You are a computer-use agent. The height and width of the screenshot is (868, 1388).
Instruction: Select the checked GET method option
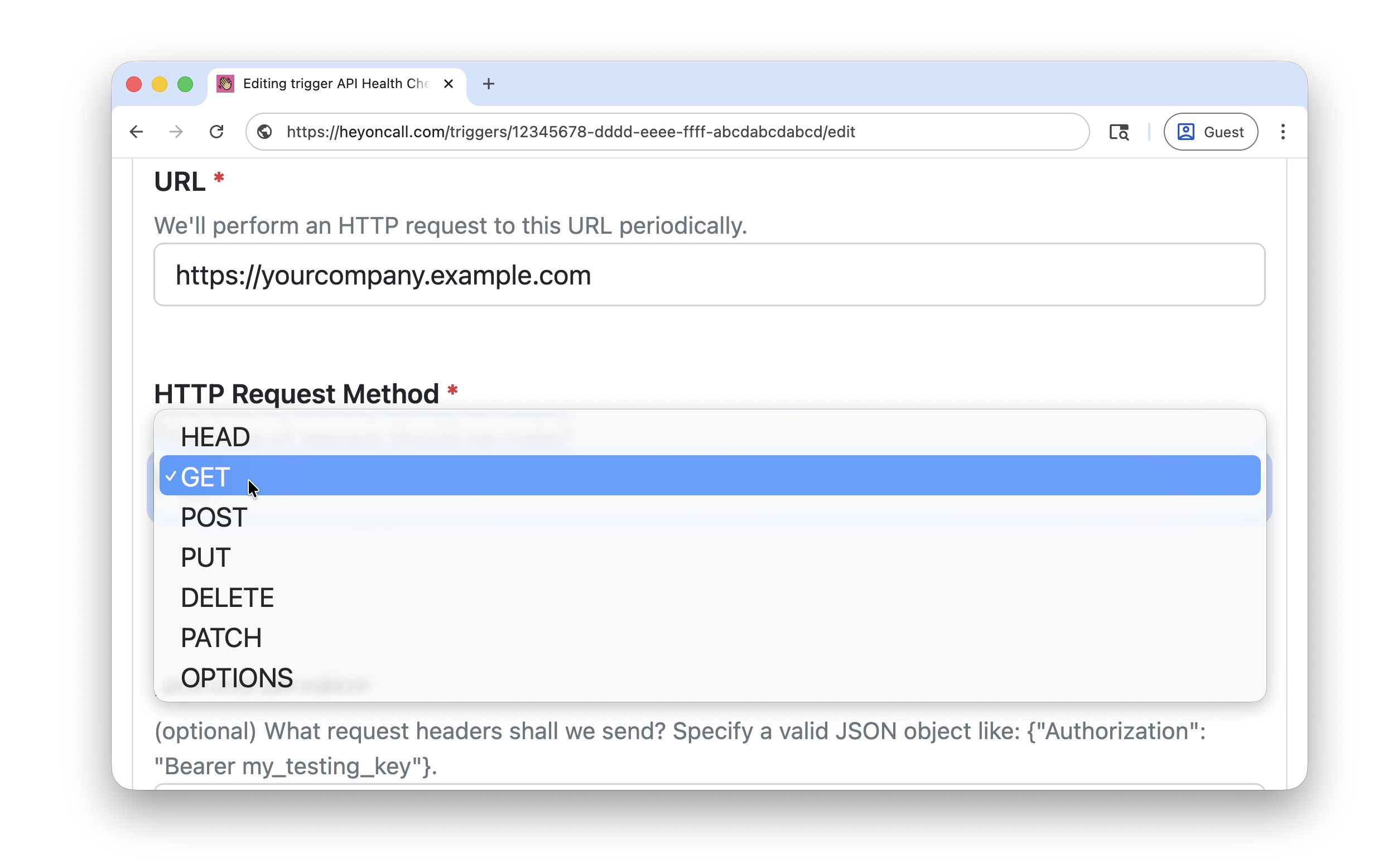(x=204, y=476)
